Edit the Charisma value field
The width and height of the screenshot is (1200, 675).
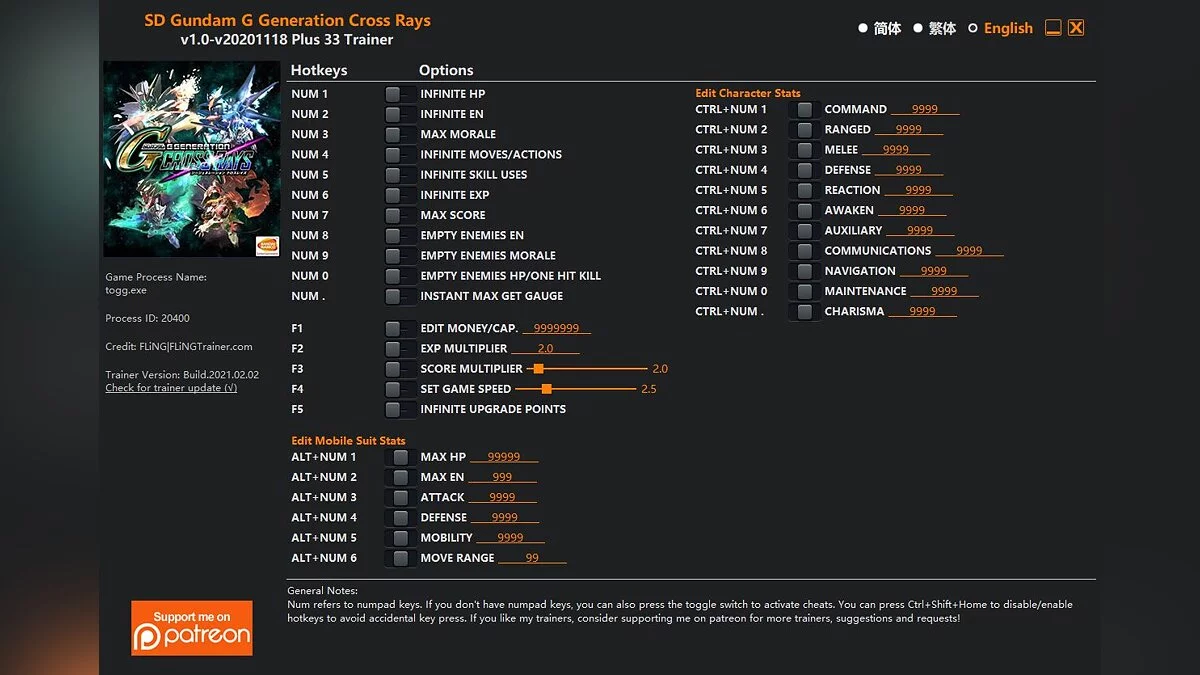pyautogui.click(x=922, y=311)
